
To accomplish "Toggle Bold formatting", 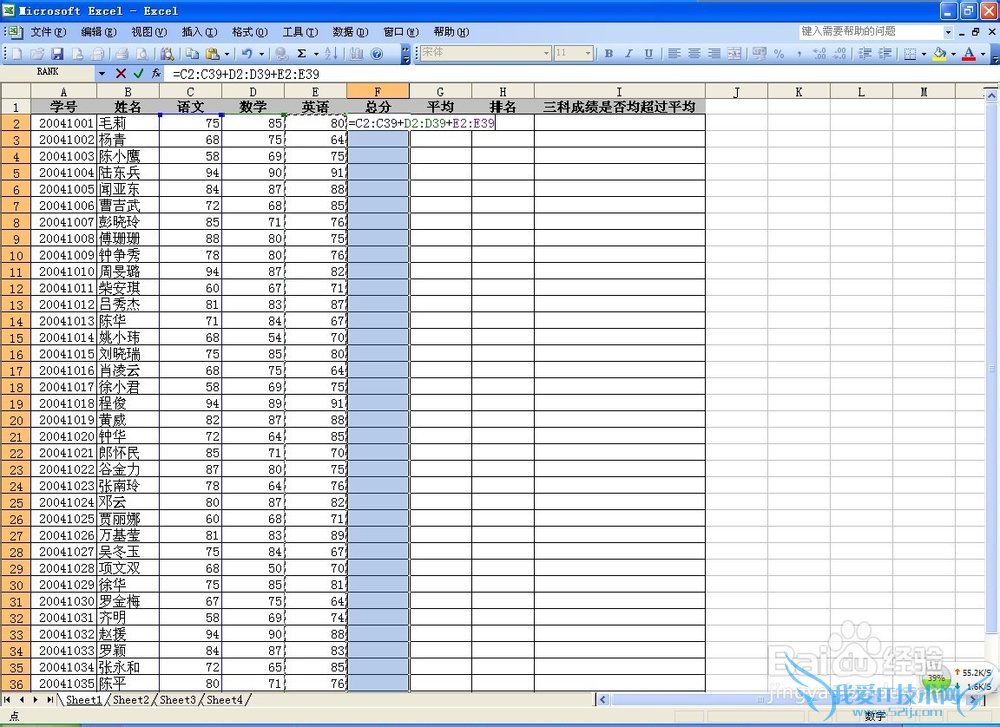I will click(x=609, y=54).
